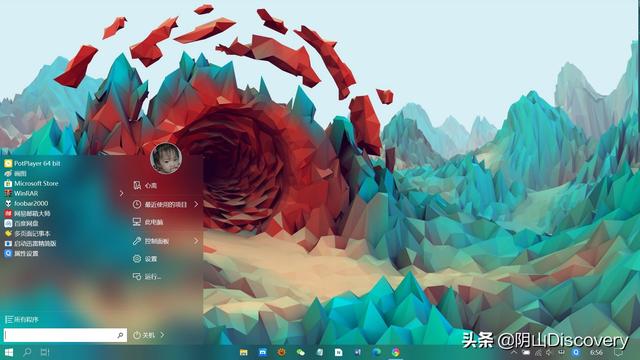The width and height of the screenshot is (640, 360).
Task: Click the volume speaker tray icon
Action: (549, 352)
